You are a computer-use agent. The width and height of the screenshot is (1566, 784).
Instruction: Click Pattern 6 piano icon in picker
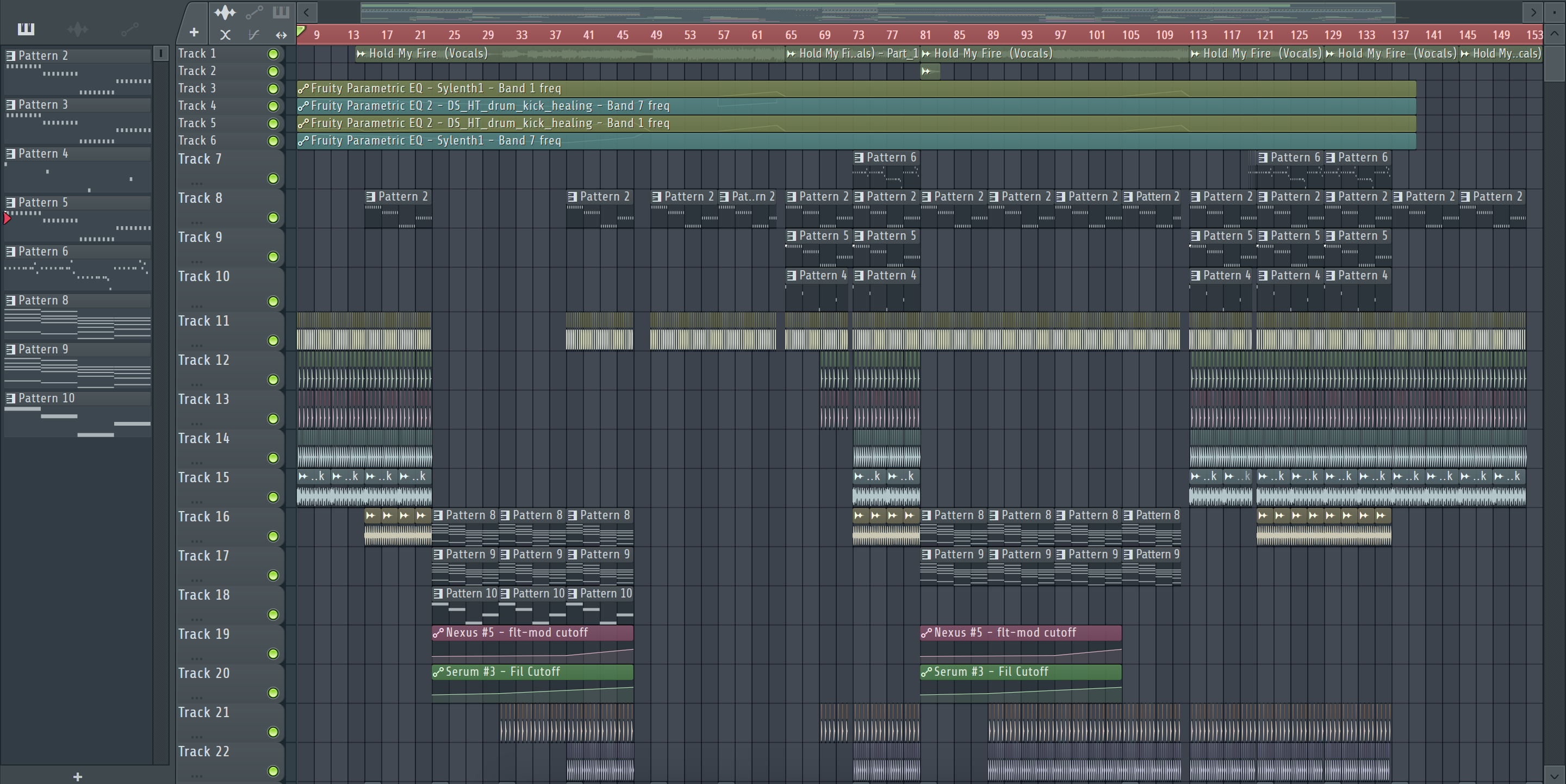(x=10, y=252)
